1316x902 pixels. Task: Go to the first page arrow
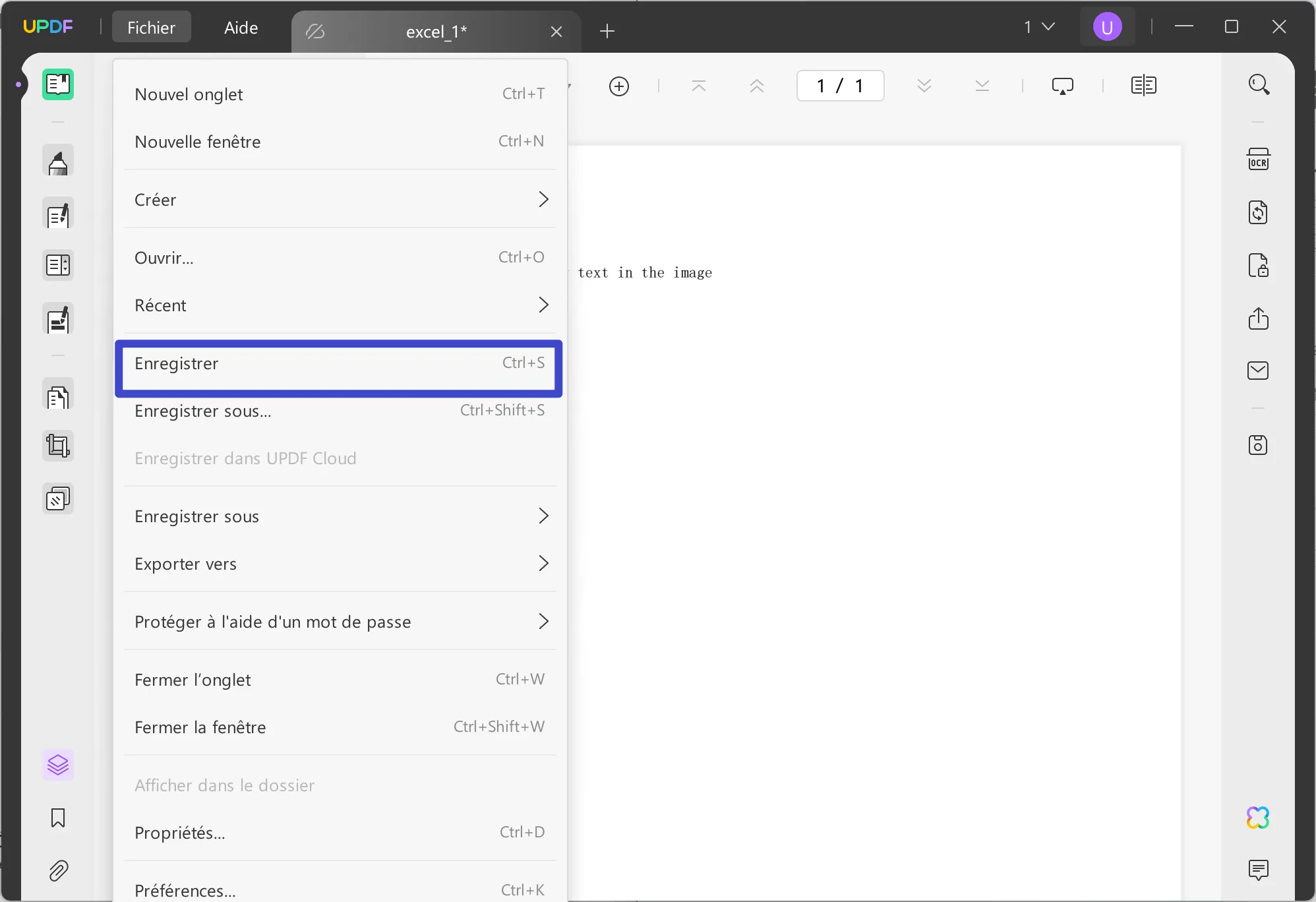pos(699,86)
